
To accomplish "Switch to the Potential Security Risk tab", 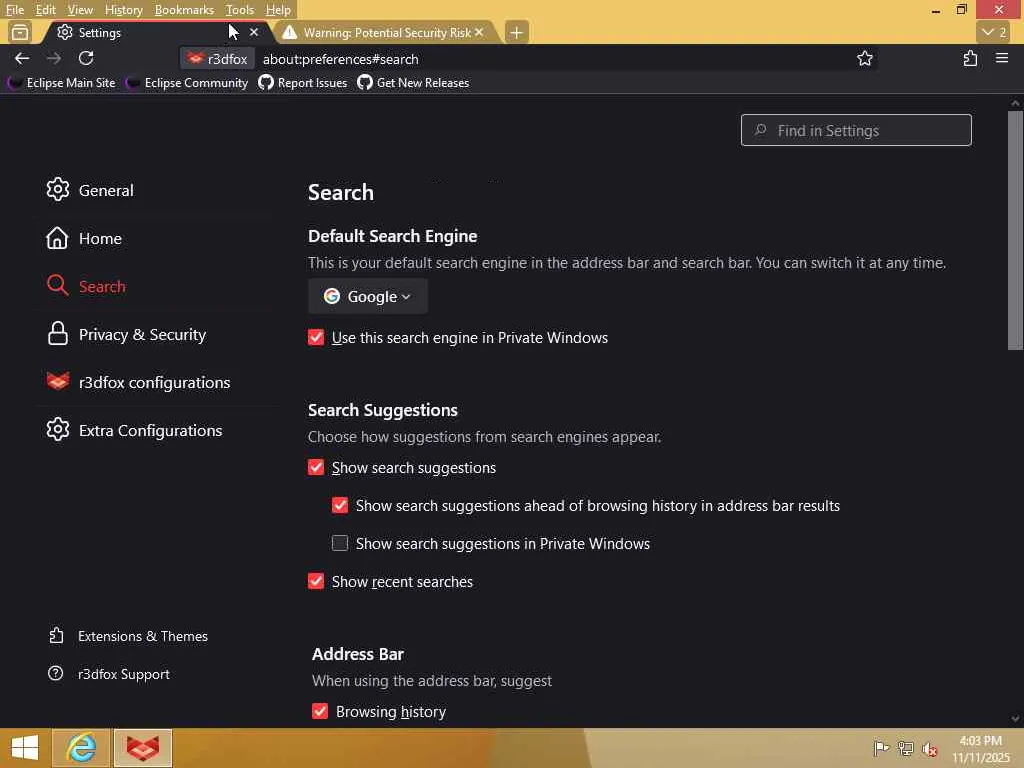I will [x=385, y=32].
